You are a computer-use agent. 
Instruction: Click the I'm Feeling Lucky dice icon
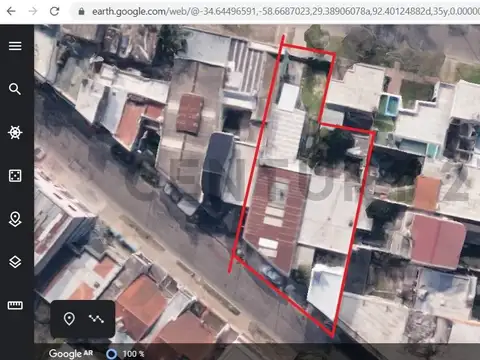click(15, 176)
